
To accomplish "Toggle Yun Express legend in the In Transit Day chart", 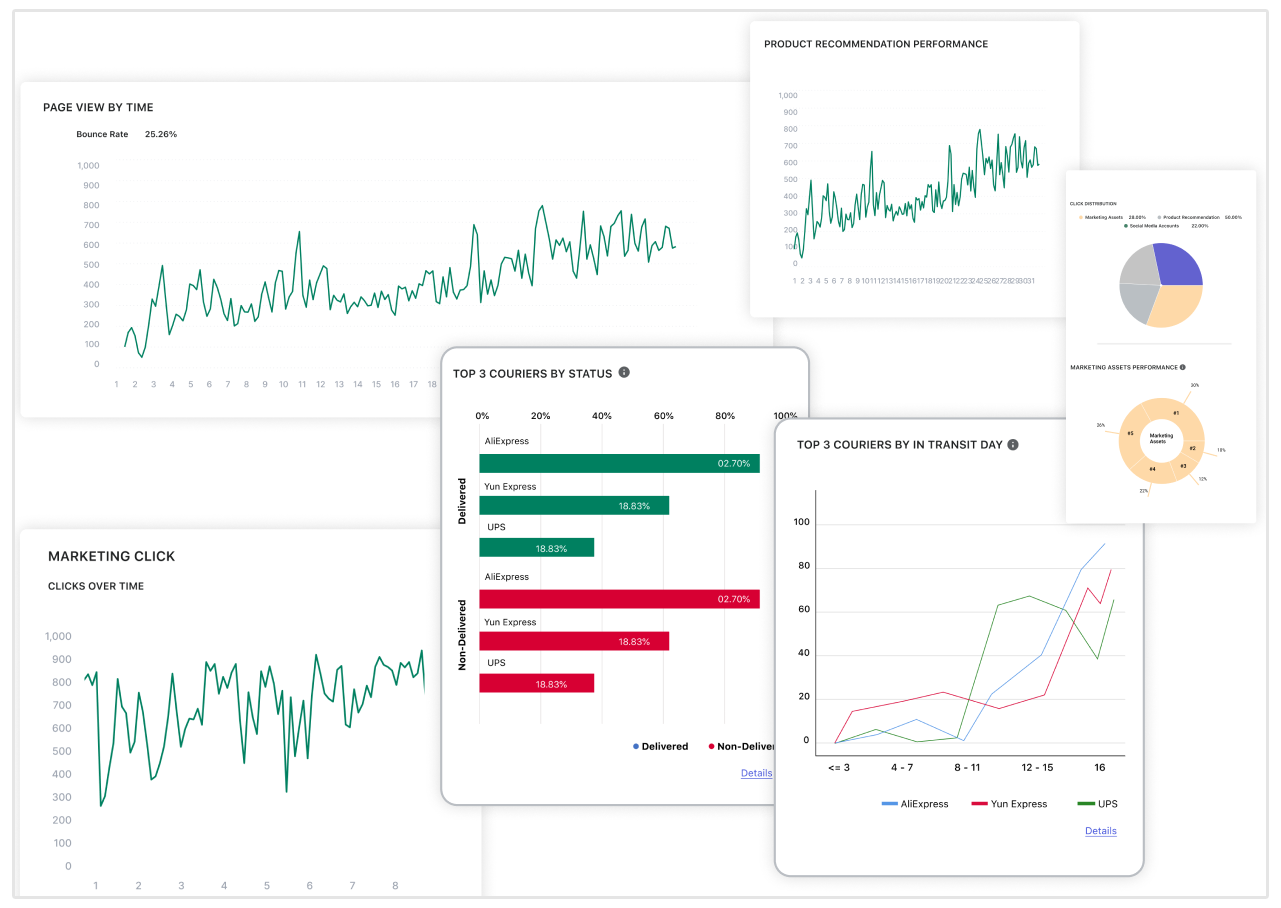I will [x=1009, y=804].
